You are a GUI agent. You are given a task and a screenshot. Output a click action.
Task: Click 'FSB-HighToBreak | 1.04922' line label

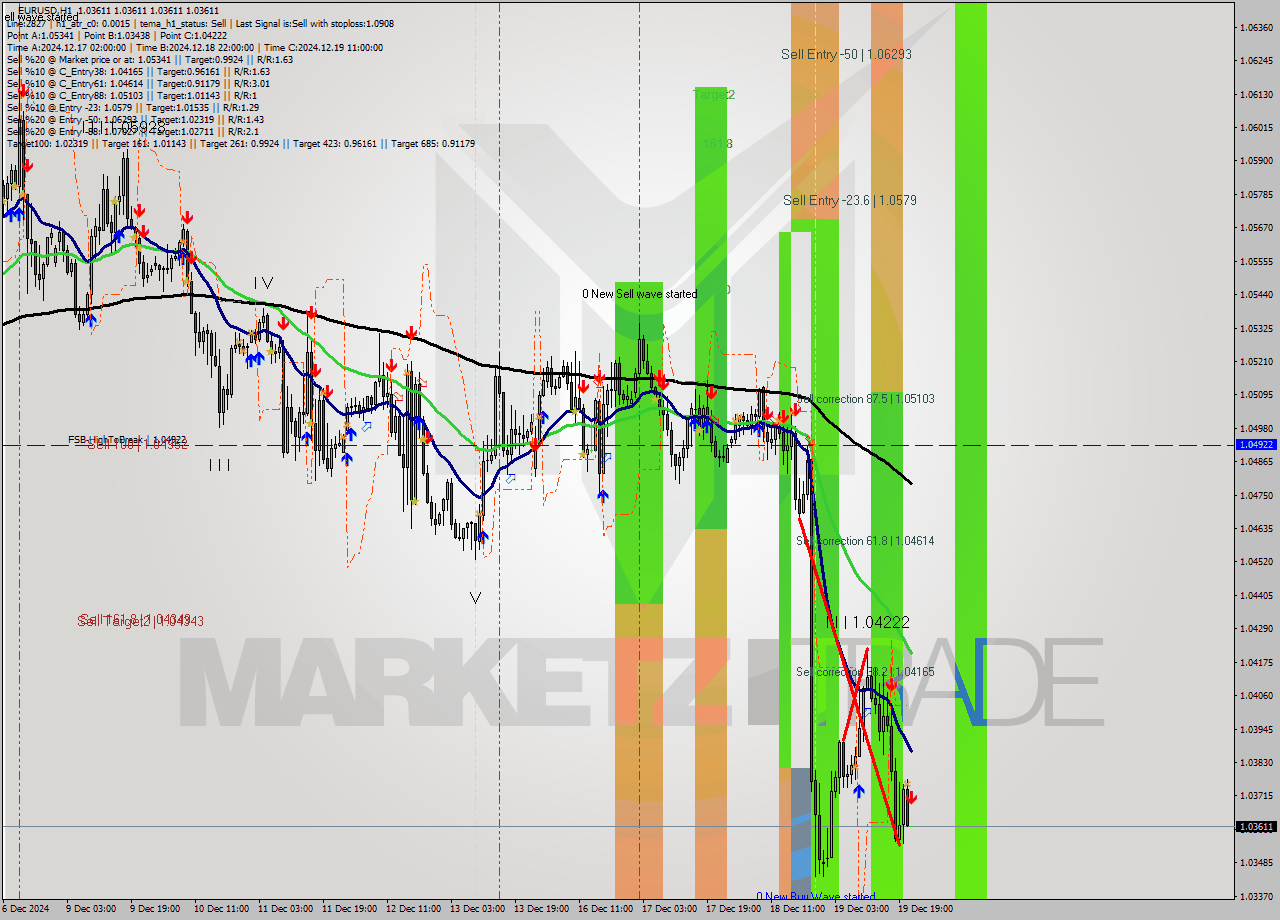[127, 440]
